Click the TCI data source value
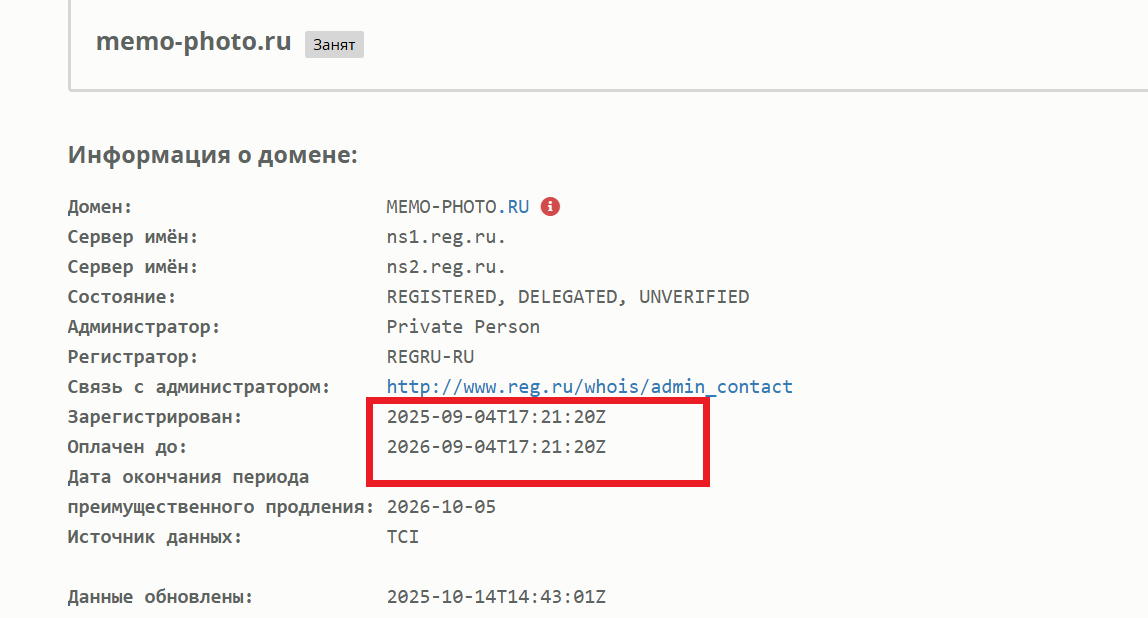1148x618 pixels. 403,537
